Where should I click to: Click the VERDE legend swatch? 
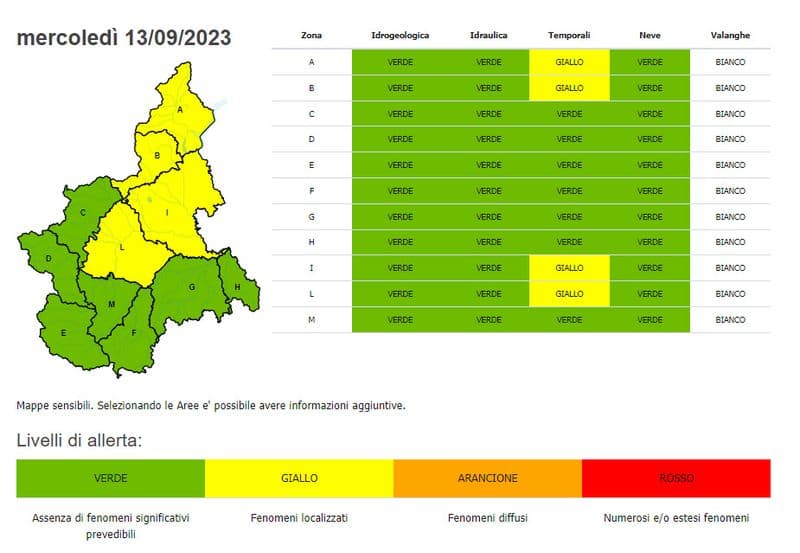[x=110, y=478]
